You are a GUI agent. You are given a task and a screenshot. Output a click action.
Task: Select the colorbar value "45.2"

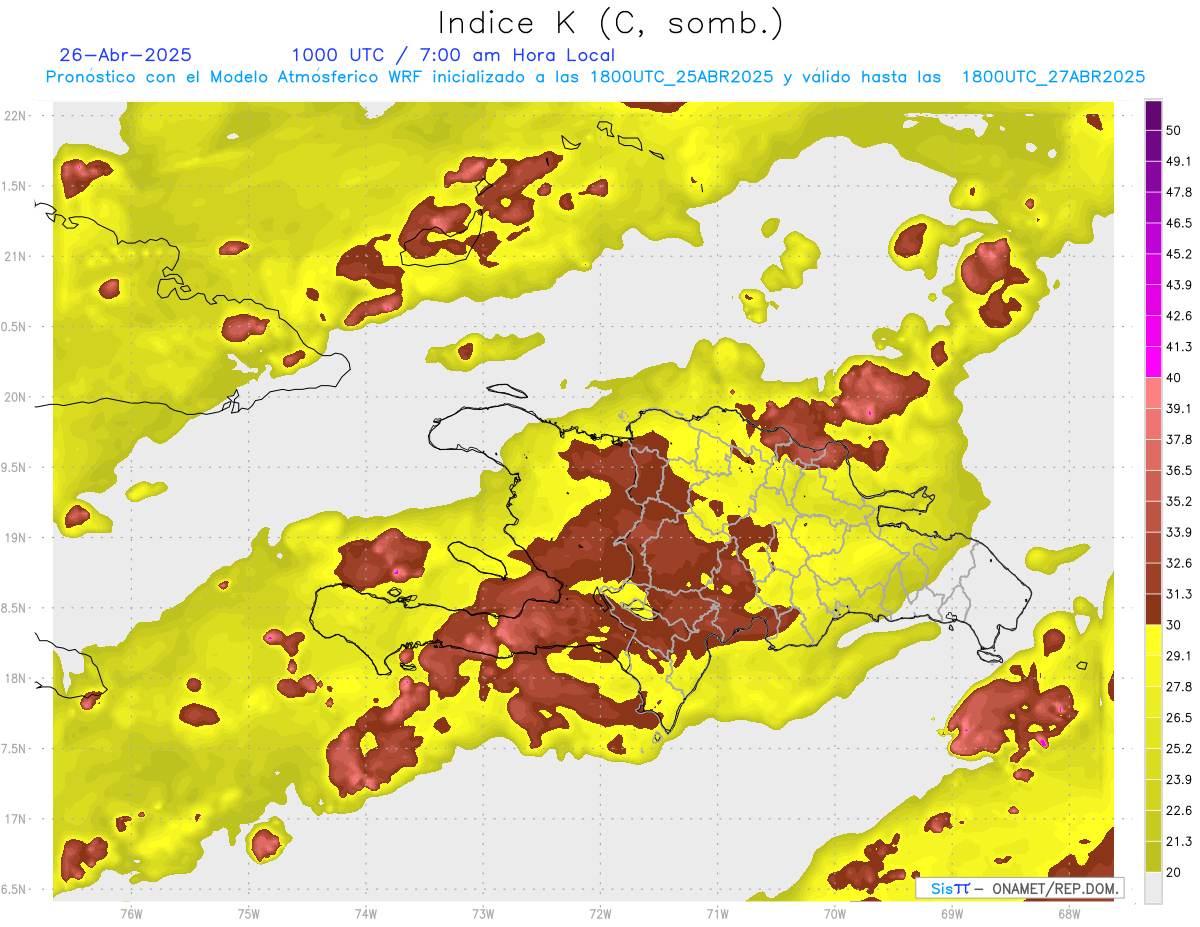coord(1179,254)
